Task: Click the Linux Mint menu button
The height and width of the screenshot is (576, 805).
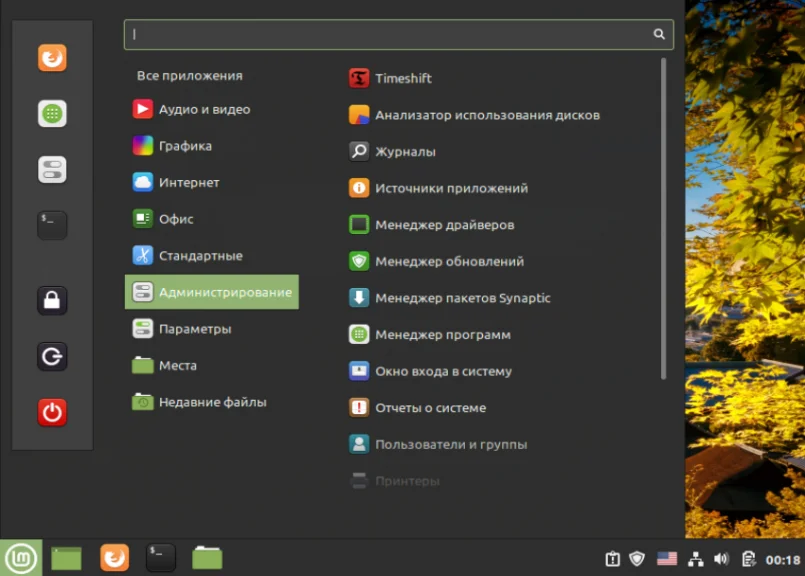Action: pos(21,558)
